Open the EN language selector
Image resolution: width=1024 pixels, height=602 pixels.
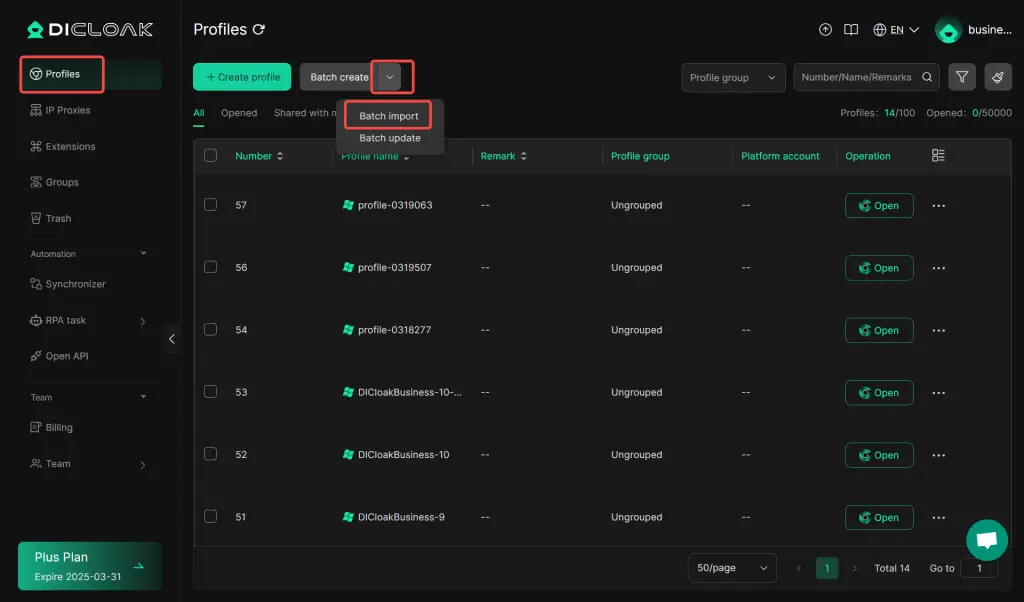tap(895, 30)
